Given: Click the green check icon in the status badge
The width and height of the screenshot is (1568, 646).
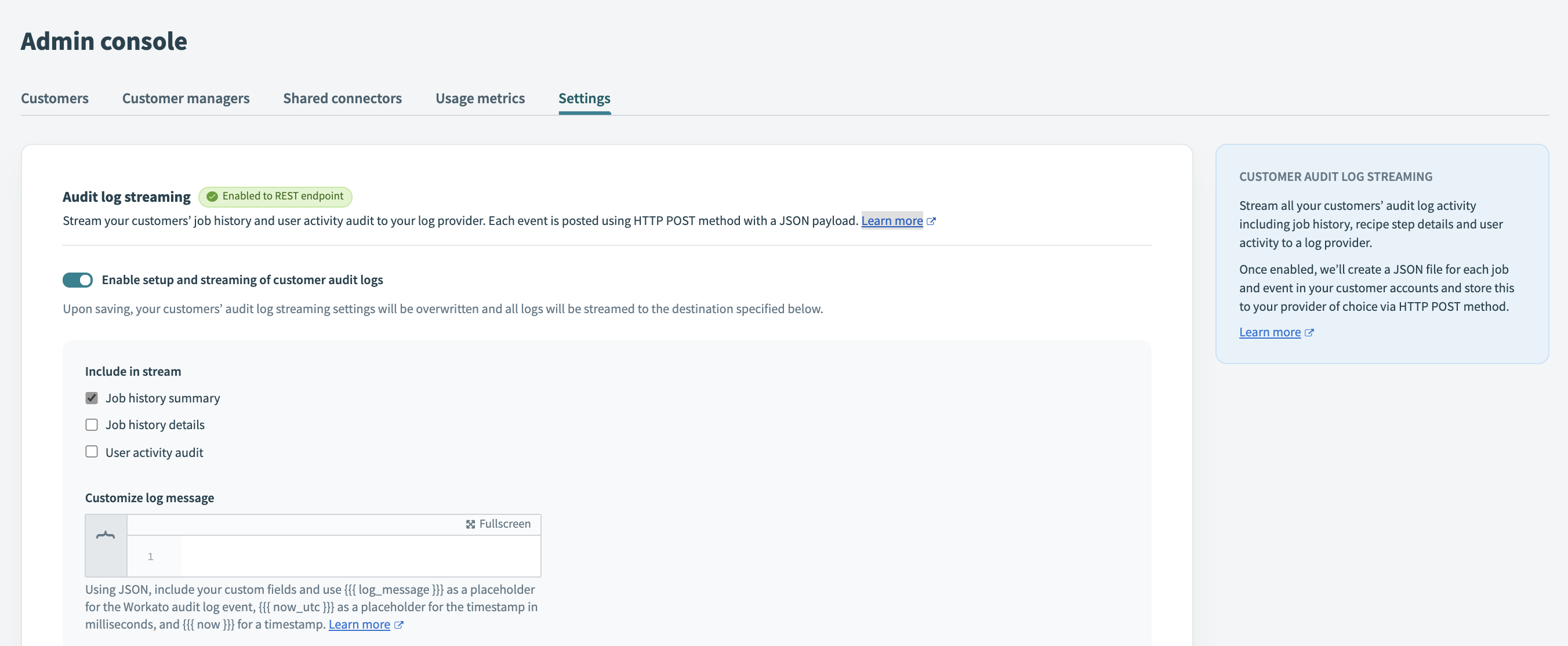Looking at the screenshot, I should point(211,196).
